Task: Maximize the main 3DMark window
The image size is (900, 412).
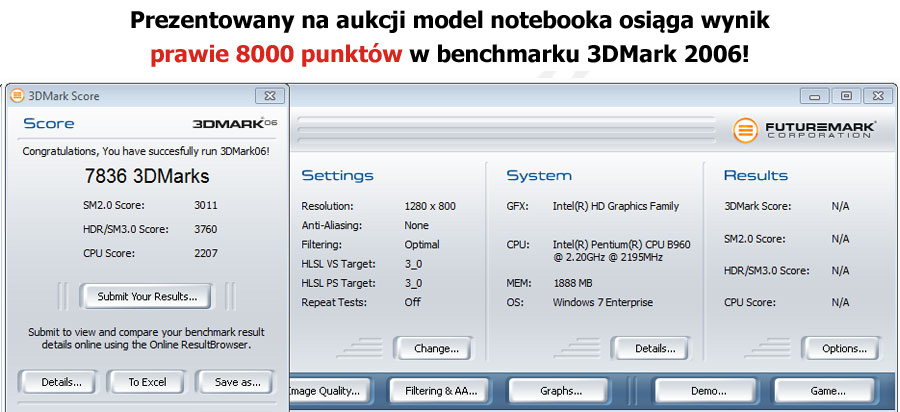Action: [846, 96]
